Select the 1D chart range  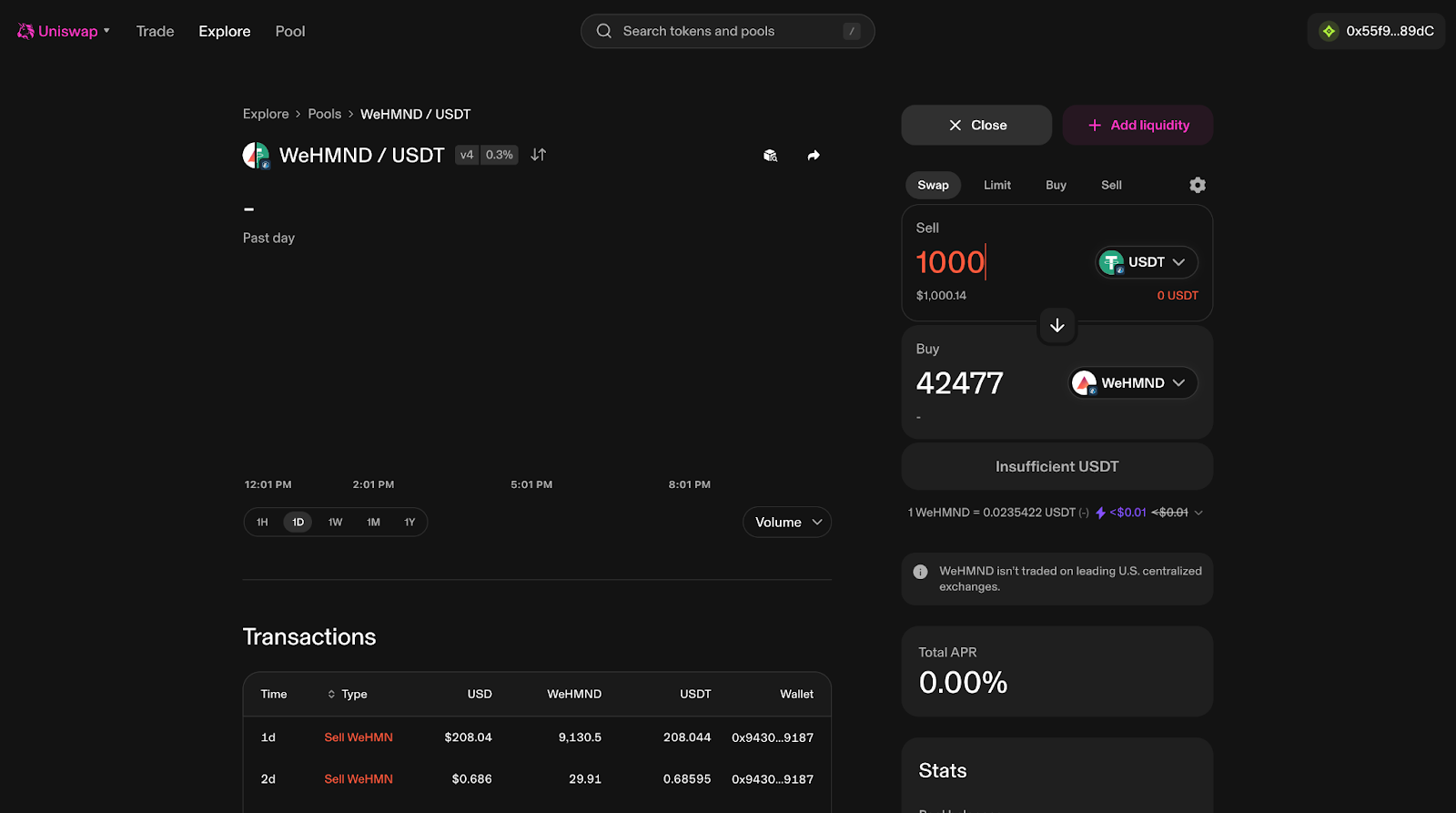click(298, 522)
